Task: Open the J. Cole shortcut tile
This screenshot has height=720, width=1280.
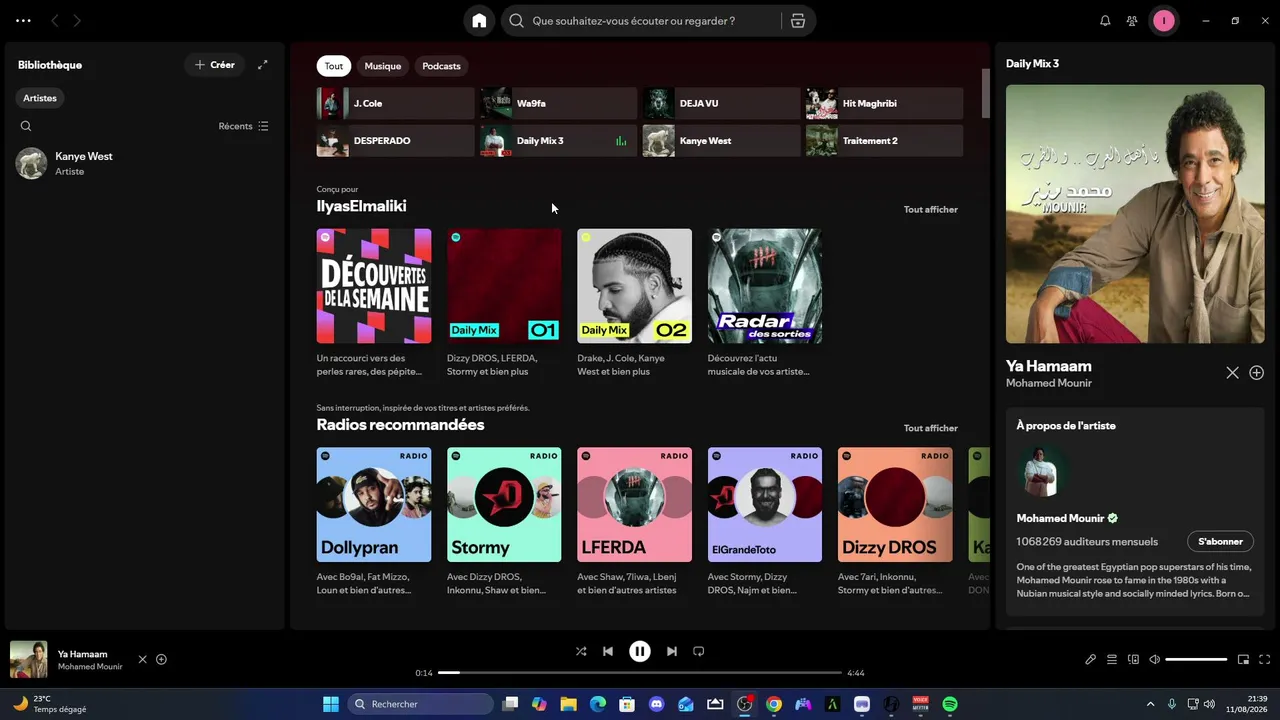Action: click(x=396, y=103)
